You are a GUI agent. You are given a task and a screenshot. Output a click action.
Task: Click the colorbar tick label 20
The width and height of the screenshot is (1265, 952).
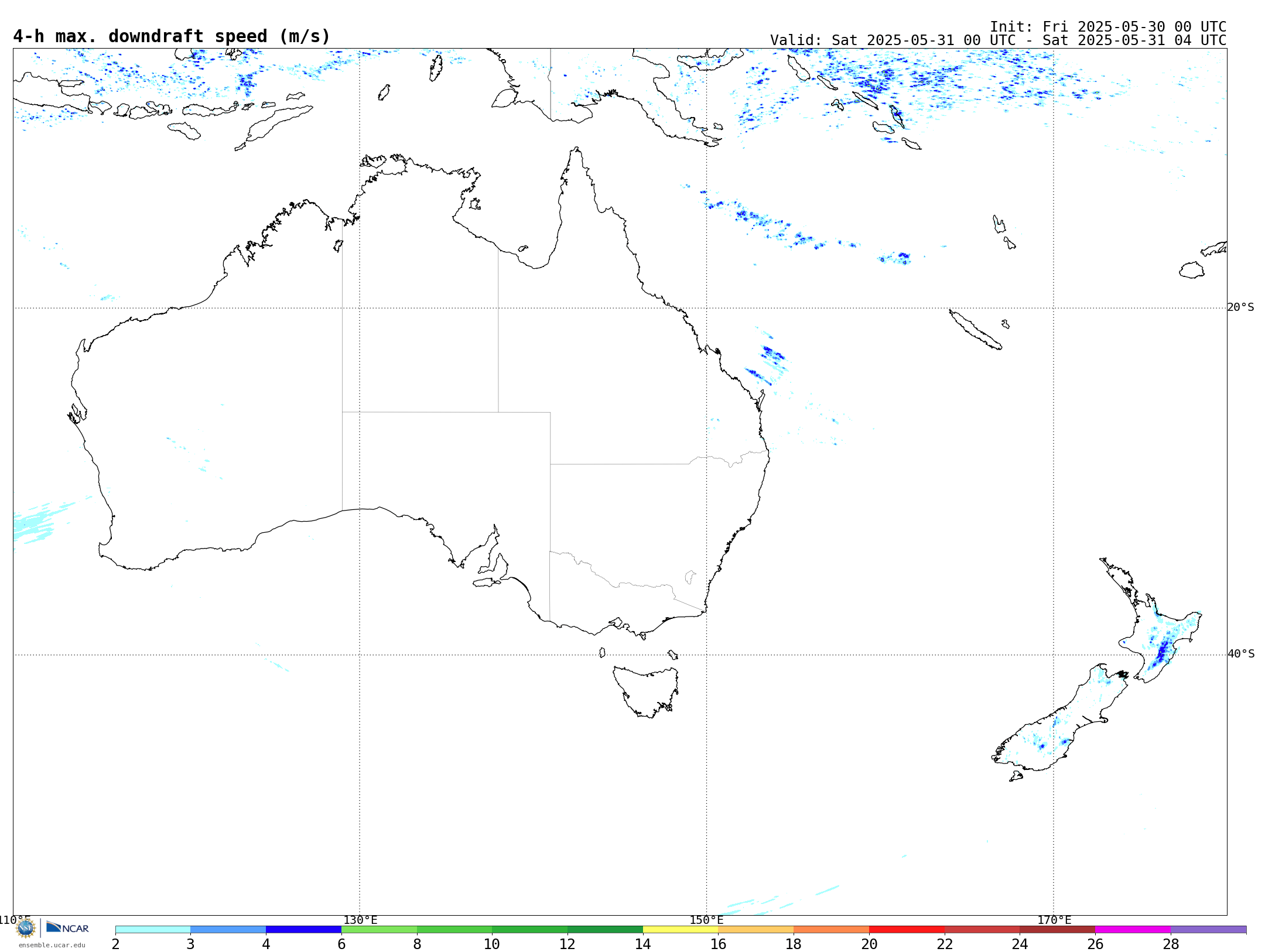pos(869,944)
